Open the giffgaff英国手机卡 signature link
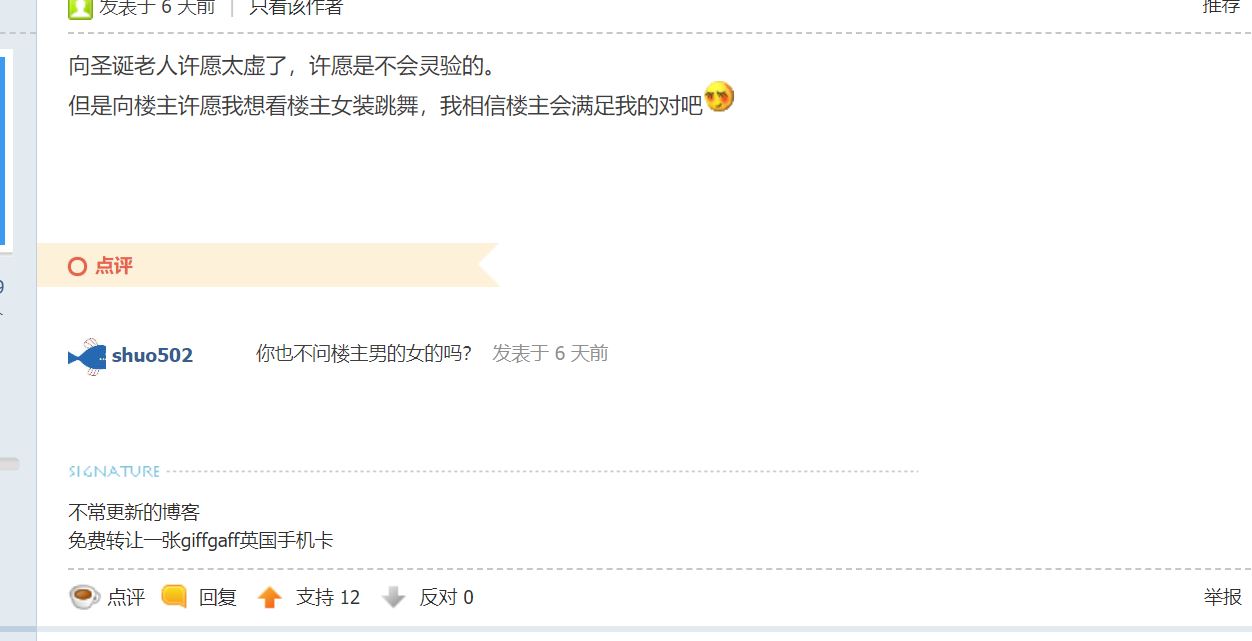 (200, 541)
